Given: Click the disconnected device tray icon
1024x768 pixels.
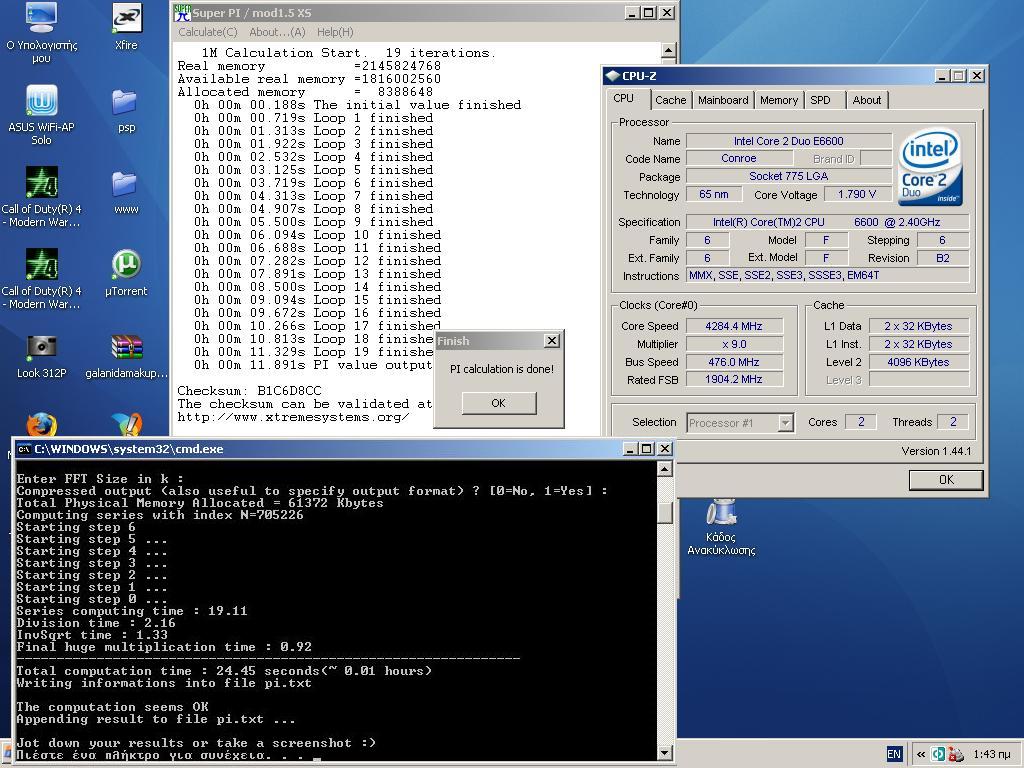Looking at the screenshot, I should [955, 754].
